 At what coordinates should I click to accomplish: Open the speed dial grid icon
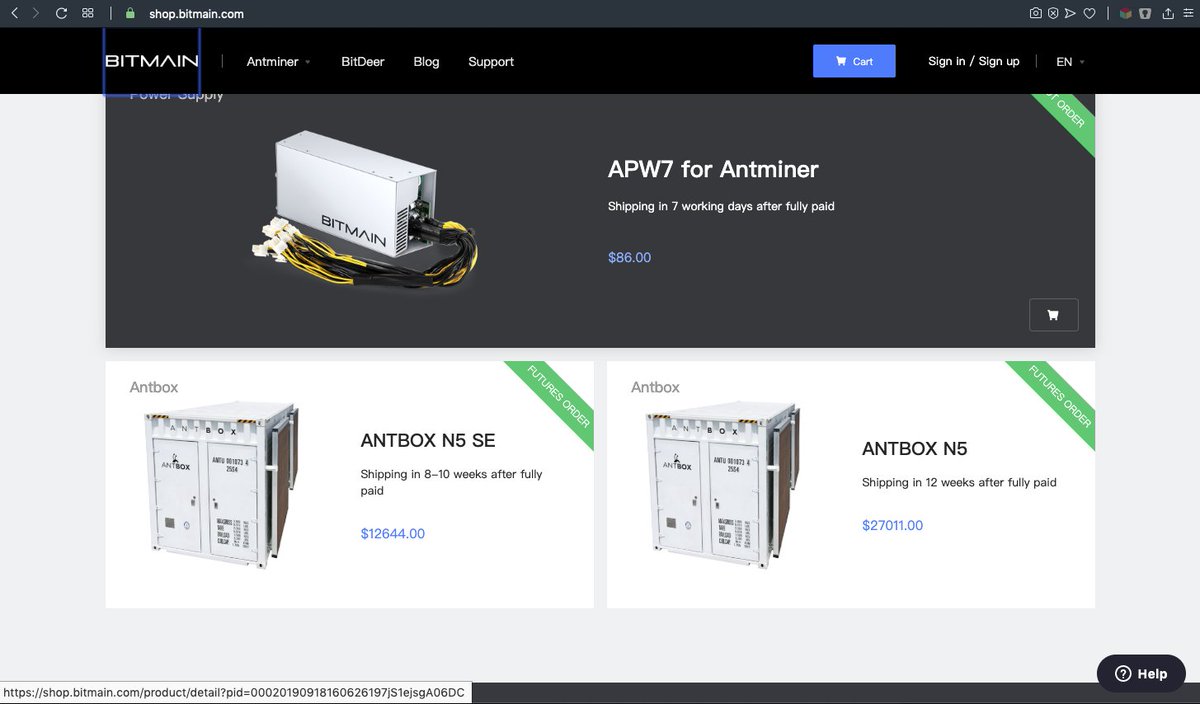click(88, 14)
